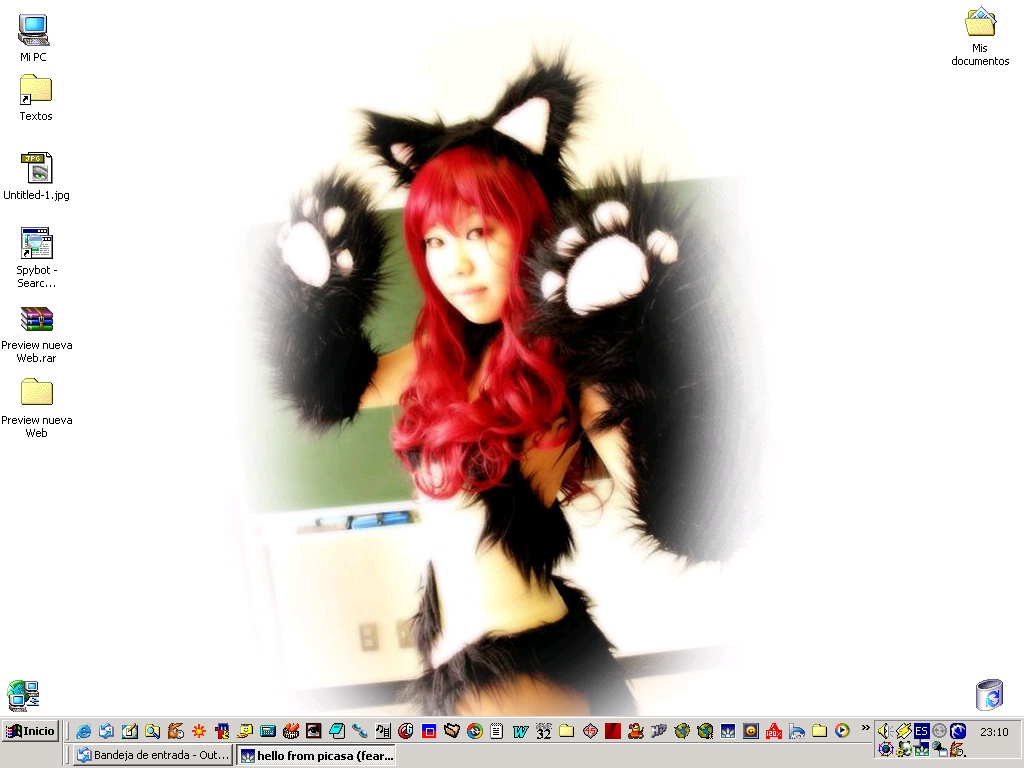Launch eMule donkey icon in quick launch
The image size is (1024, 768).
click(175, 731)
